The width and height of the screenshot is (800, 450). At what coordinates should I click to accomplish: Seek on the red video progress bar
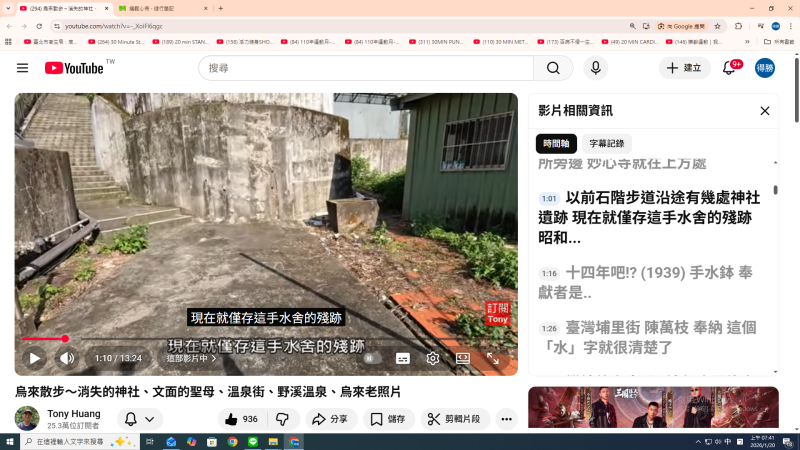(266, 339)
